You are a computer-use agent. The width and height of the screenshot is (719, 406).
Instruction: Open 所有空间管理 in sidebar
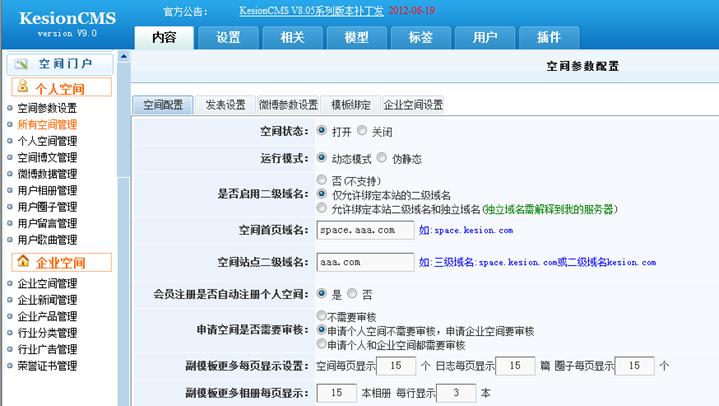pos(47,124)
